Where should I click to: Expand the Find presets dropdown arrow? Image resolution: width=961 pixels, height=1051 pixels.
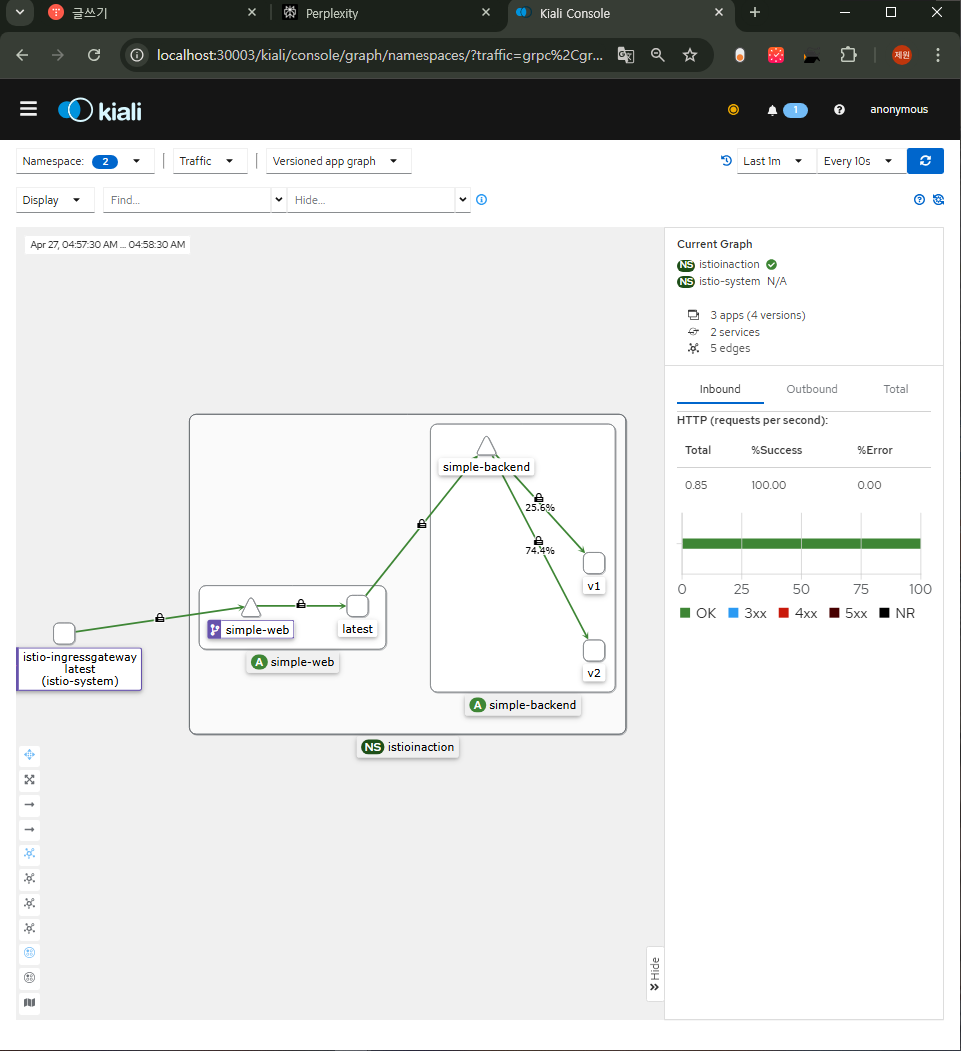coord(279,200)
